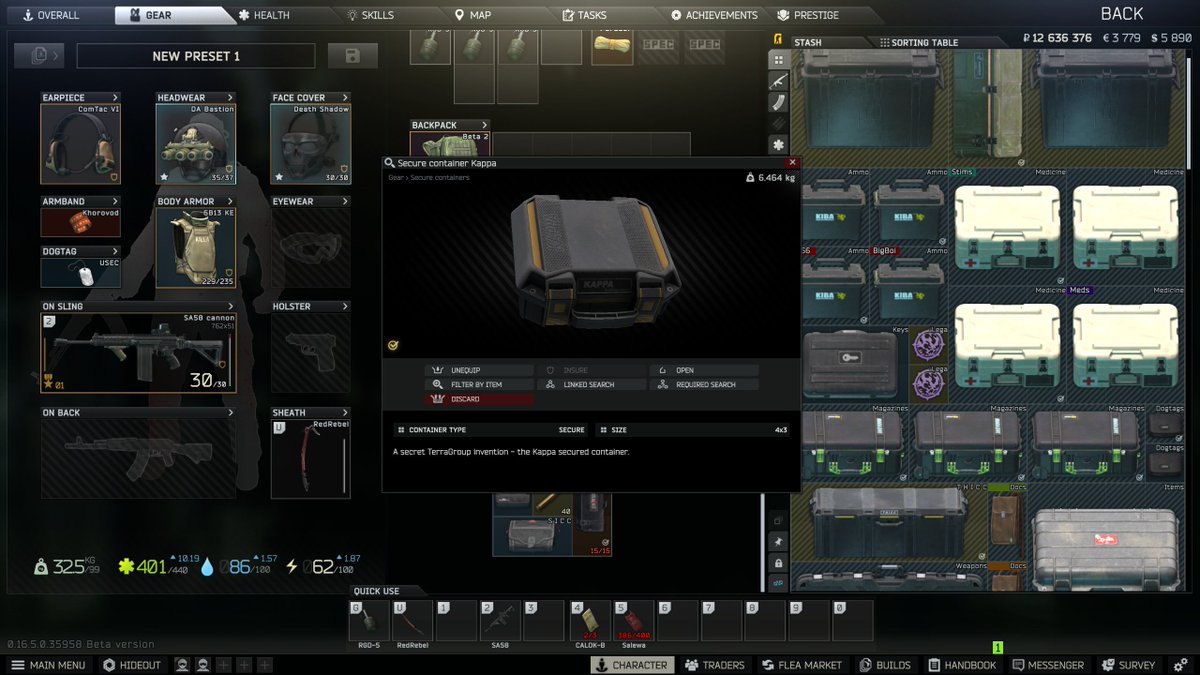Image resolution: width=1200 pixels, height=675 pixels.
Task: Click the USEC dogtag slot
Action: 80,273
